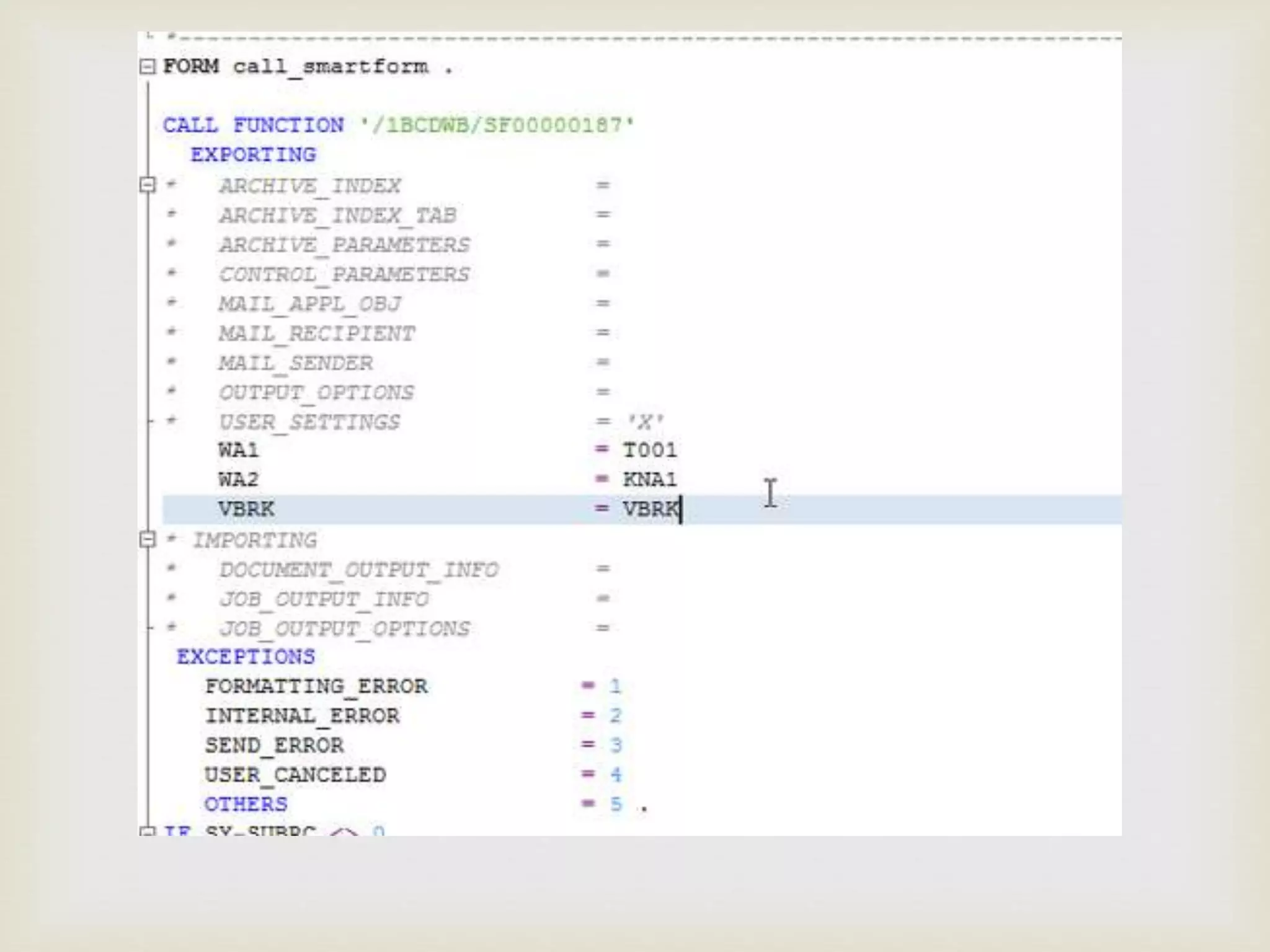This screenshot has height=952, width=1270.
Task: Collapse the commented ARCHIVE_INDEX block
Action: point(147,185)
